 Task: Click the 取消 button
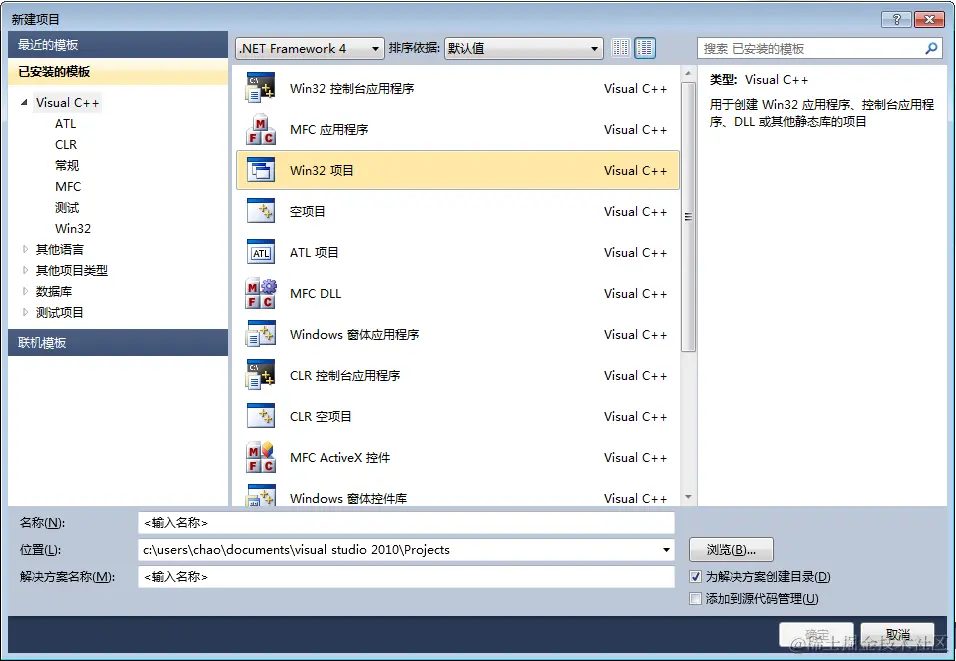coord(897,635)
